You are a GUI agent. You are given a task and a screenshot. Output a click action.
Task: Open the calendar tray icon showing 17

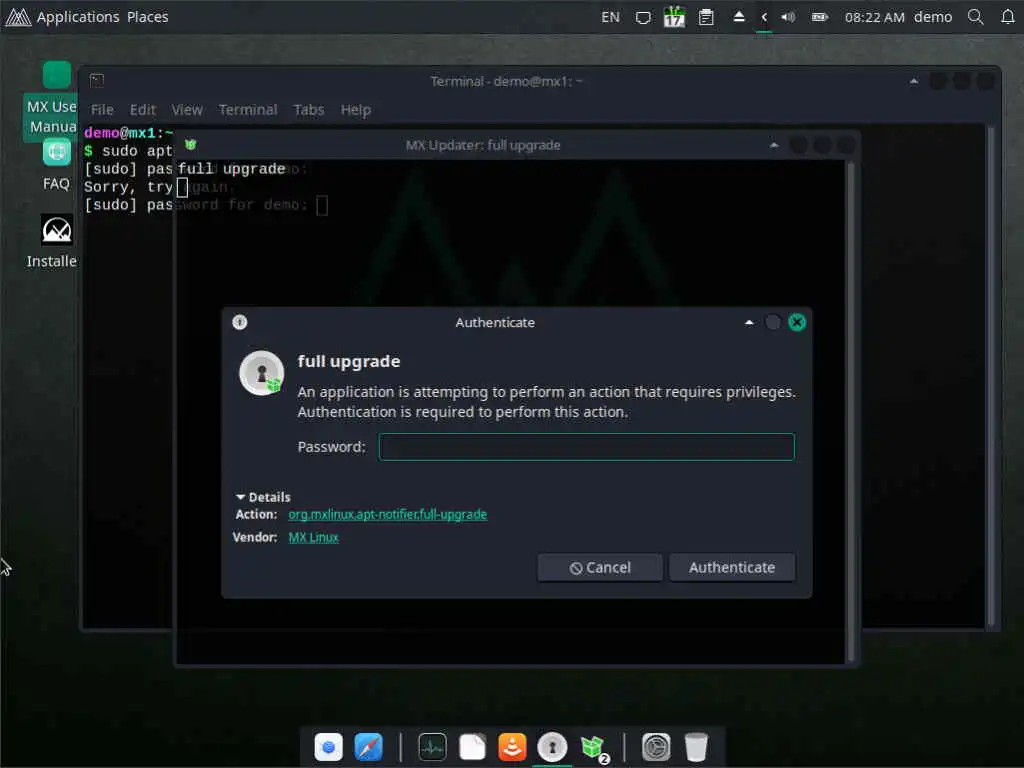(x=674, y=17)
